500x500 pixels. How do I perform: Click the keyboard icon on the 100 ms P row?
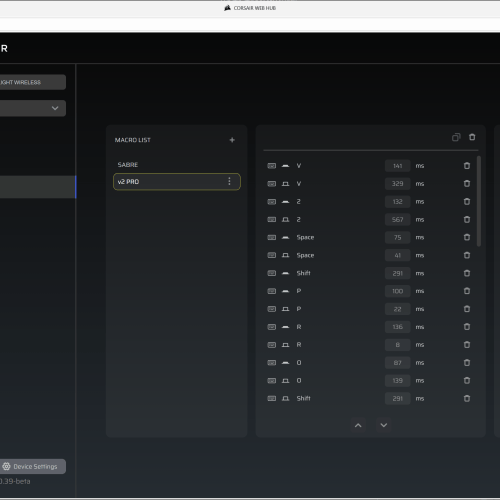272,291
